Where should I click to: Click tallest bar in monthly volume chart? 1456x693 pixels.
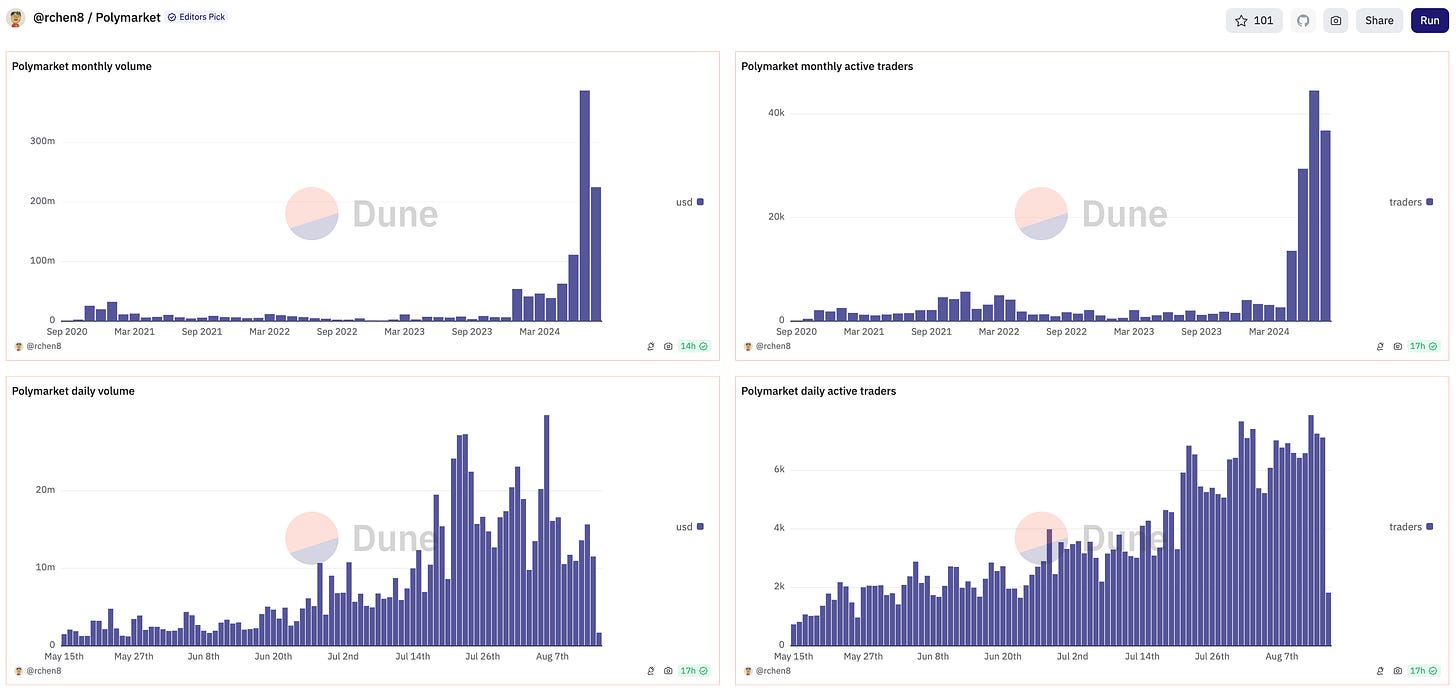tap(585, 206)
